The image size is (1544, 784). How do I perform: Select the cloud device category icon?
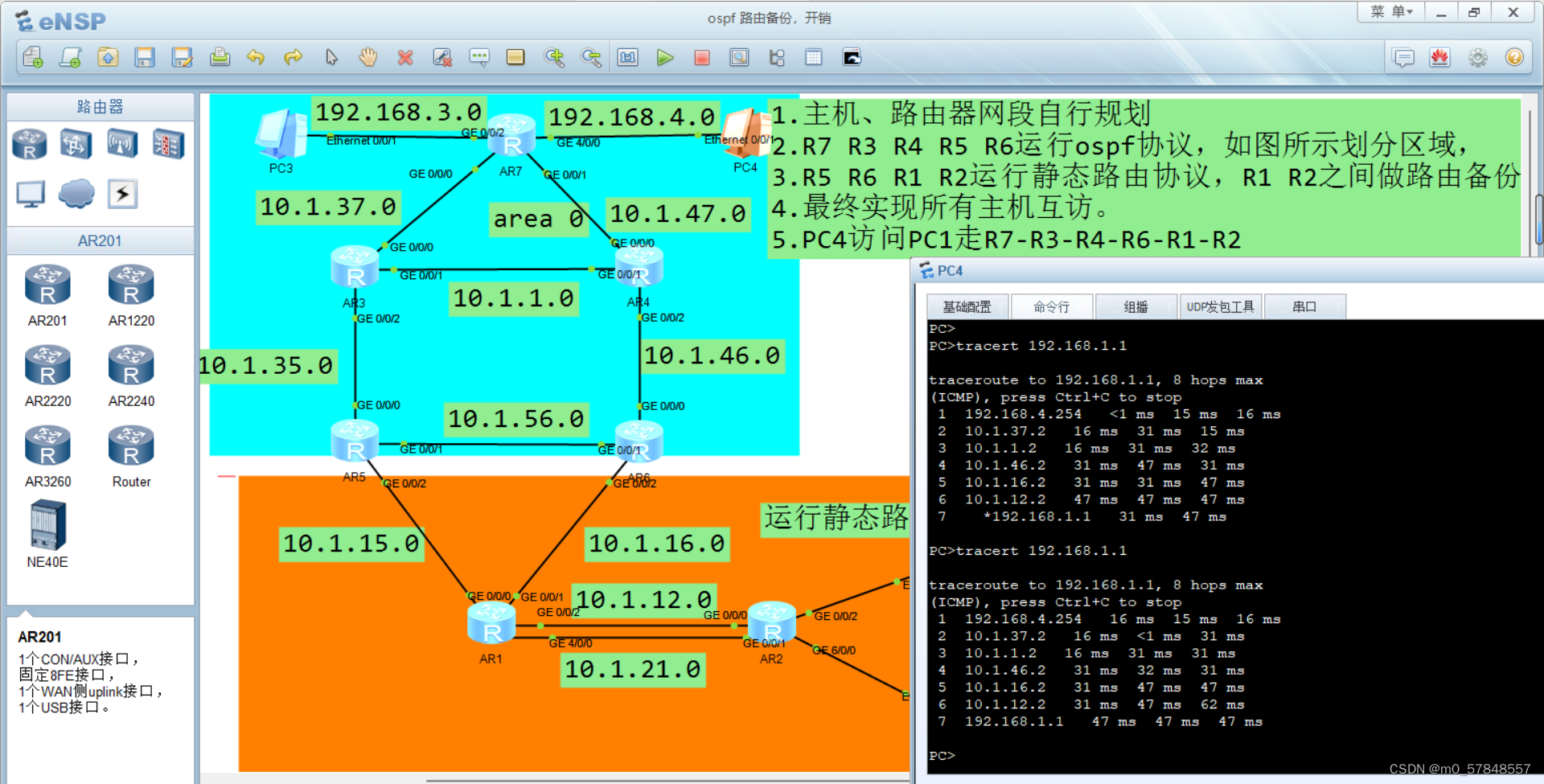point(76,194)
